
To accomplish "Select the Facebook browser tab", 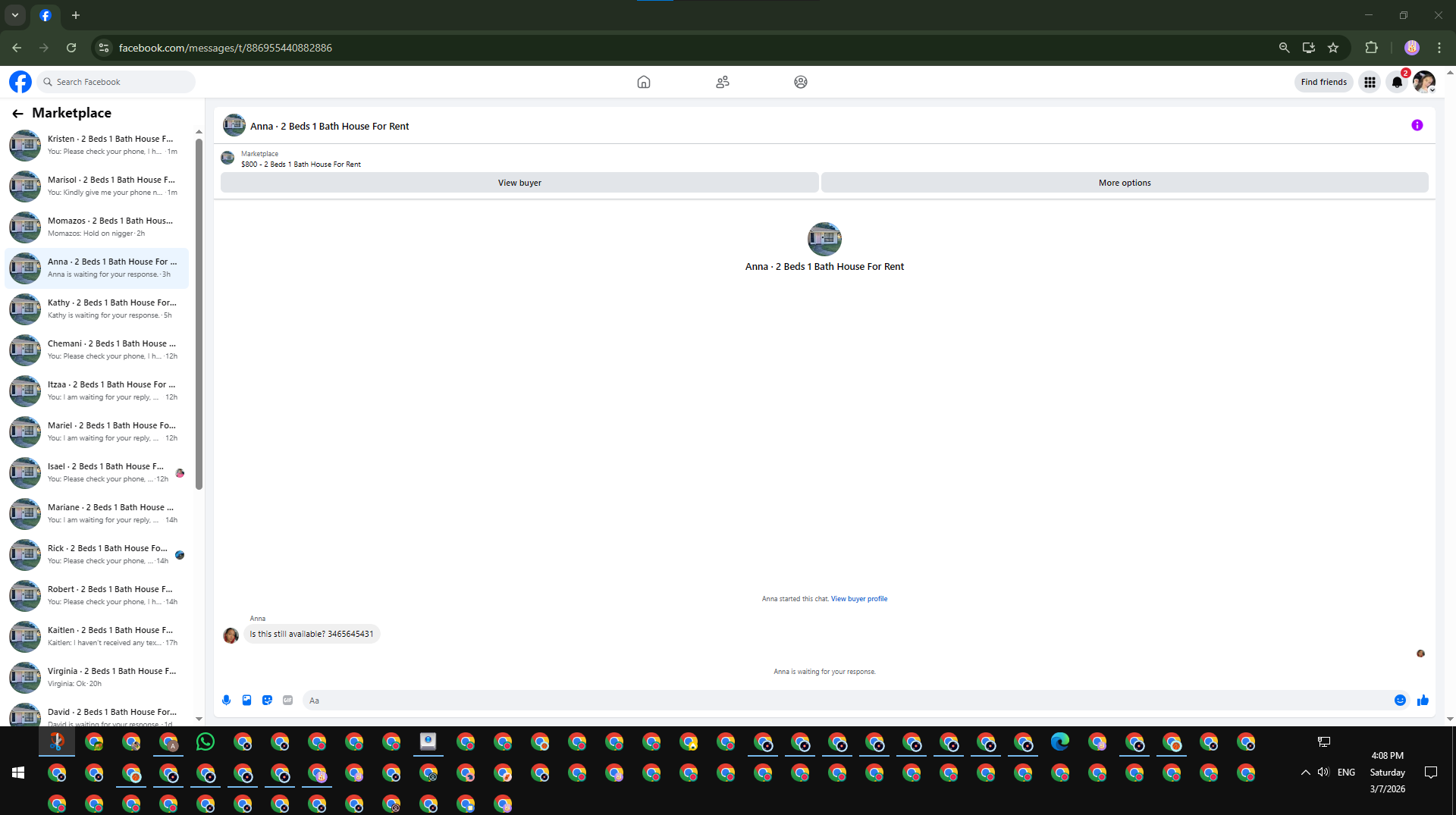I will pos(45,15).
